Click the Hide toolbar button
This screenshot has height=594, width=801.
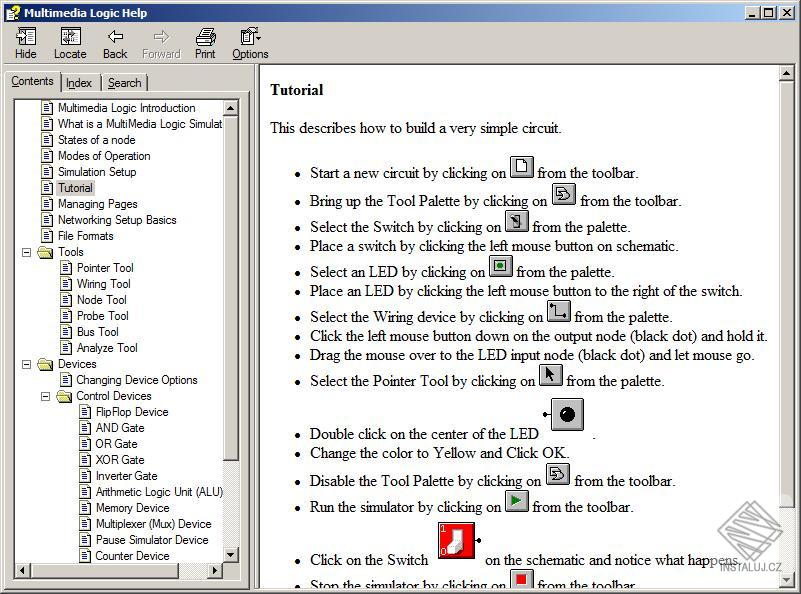tap(26, 43)
